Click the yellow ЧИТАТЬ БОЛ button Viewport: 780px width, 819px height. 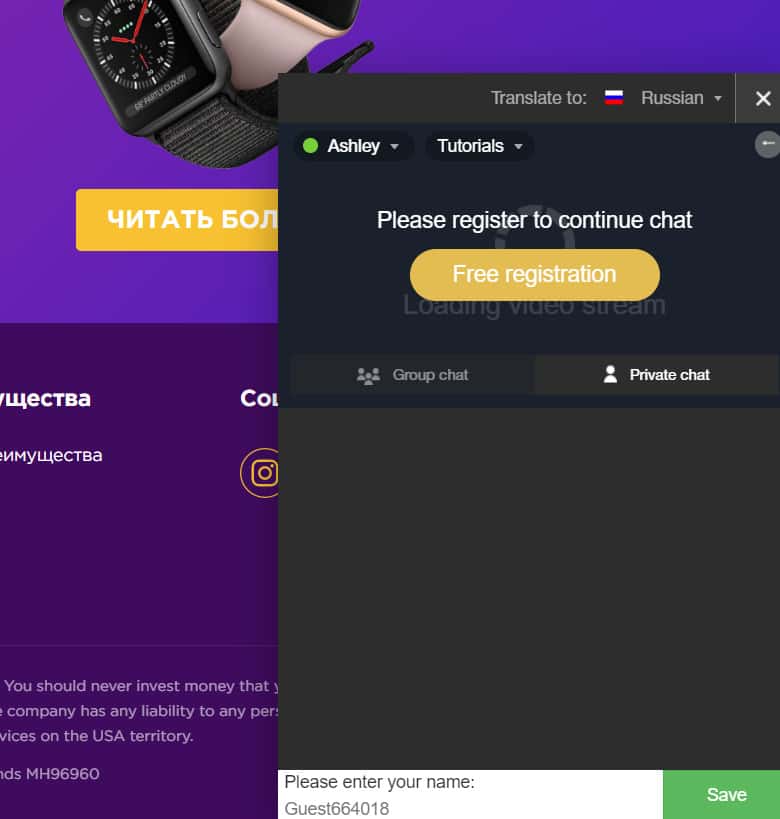[177, 220]
